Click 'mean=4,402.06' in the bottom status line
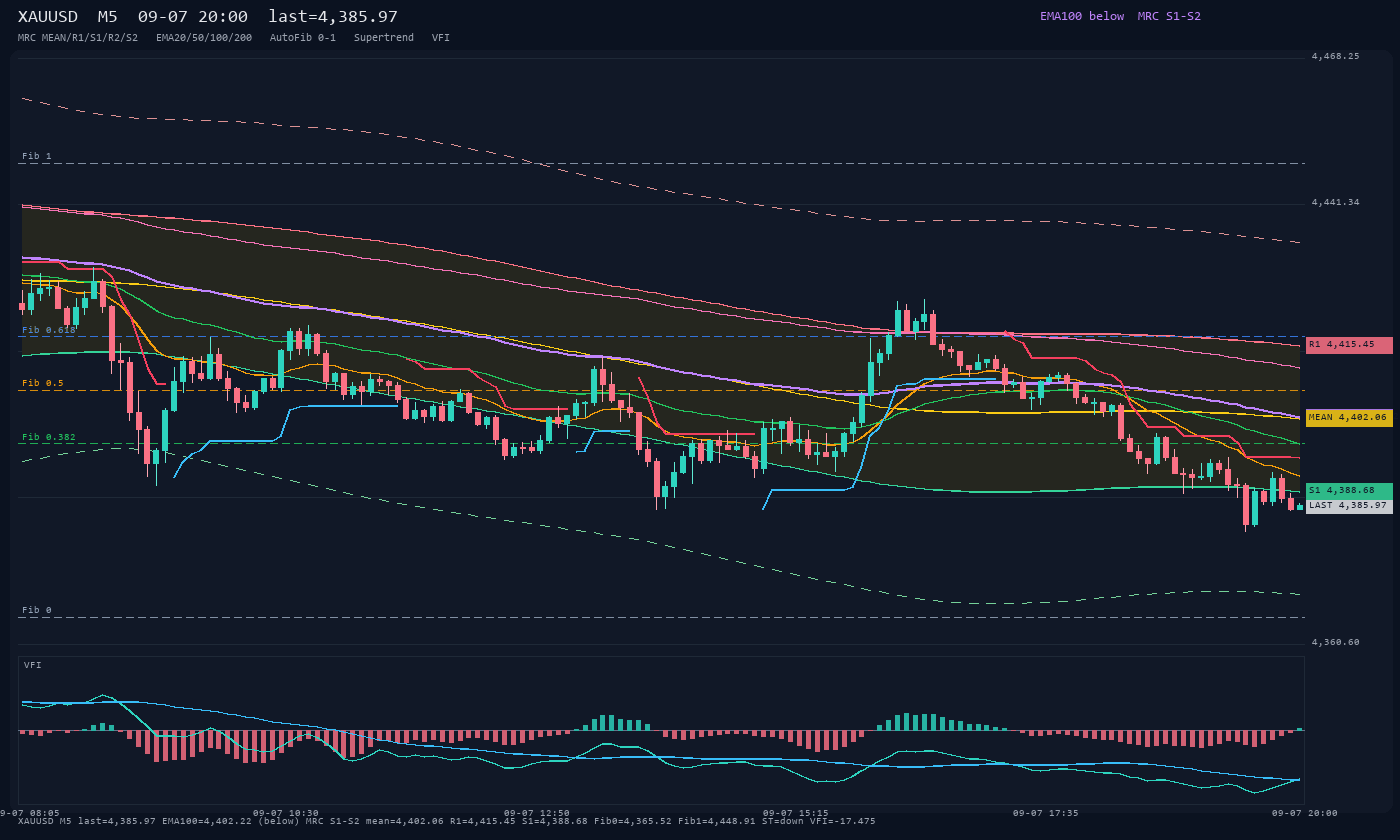Image resolution: width=1400 pixels, height=840 pixels. click(x=405, y=822)
